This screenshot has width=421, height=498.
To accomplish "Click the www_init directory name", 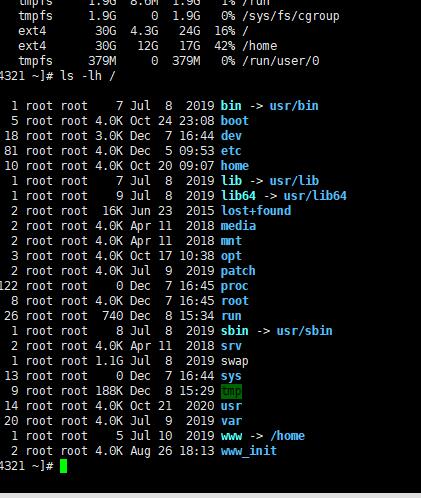I will tap(249, 451).
